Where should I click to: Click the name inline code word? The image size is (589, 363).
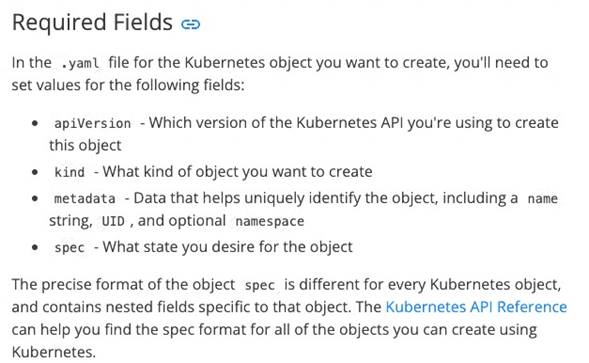[x=542, y=198]
